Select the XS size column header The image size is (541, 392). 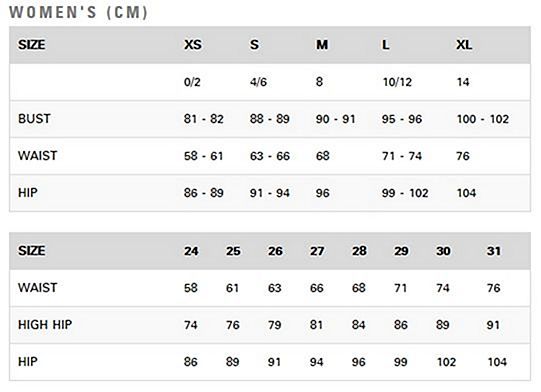[193, 45]
